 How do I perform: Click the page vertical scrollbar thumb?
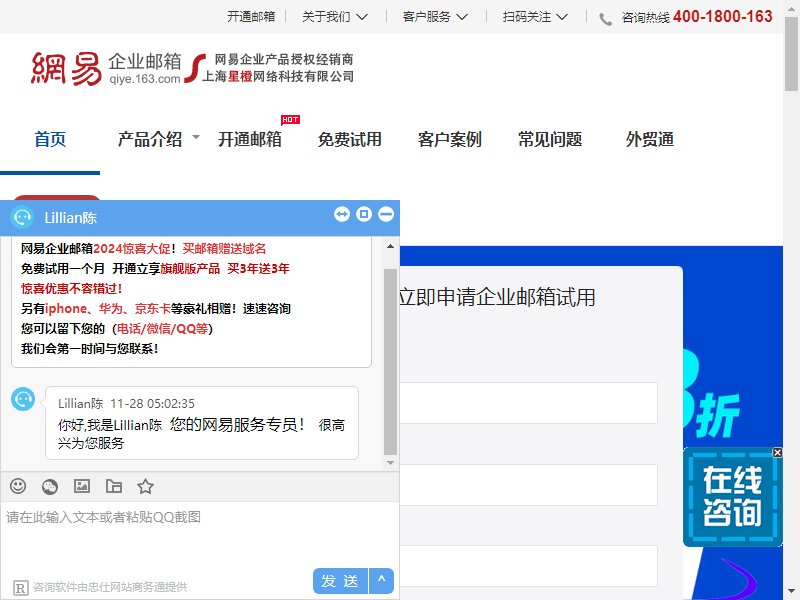pyautogui.click(x=792, y=54)
